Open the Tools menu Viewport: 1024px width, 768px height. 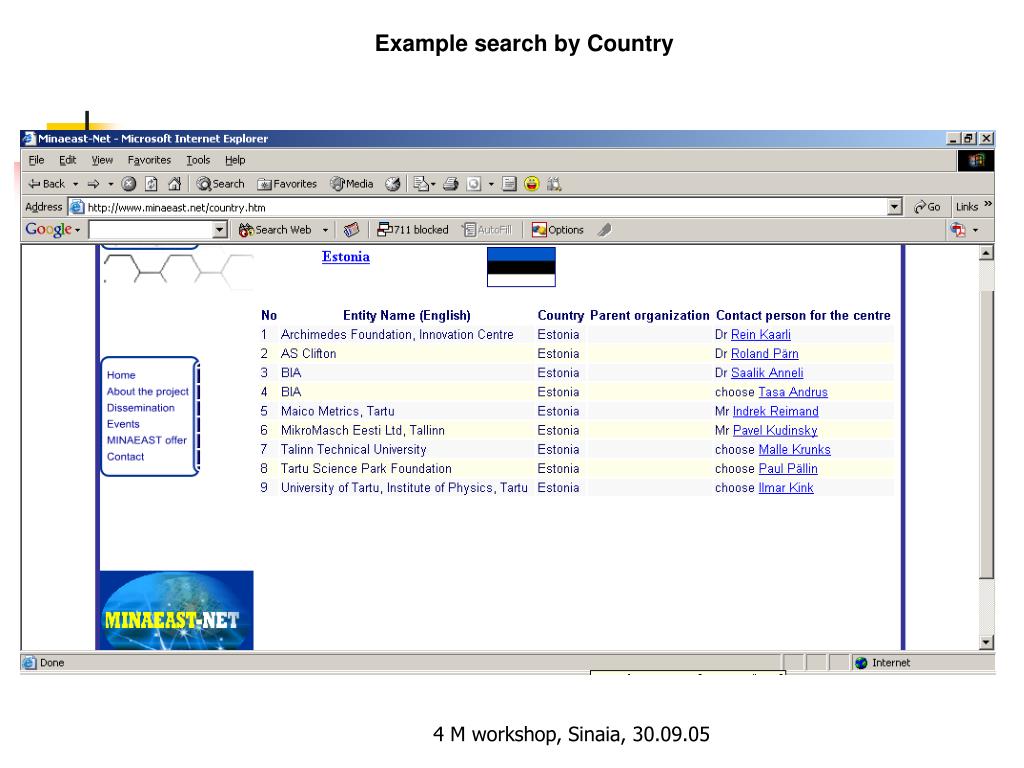click(x=198, y=160)
